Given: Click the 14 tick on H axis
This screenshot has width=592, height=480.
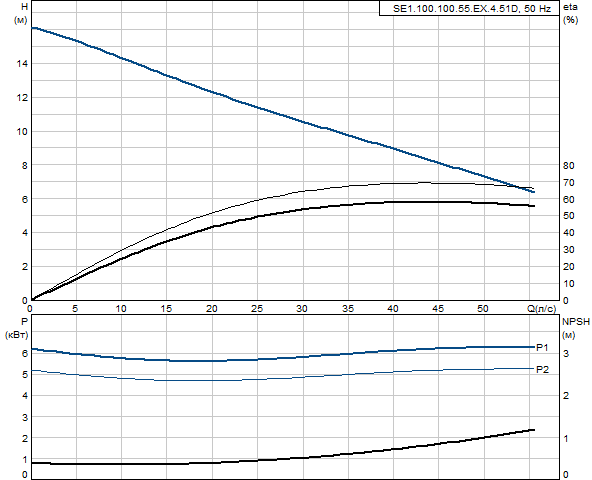Looking at the screenshot, I should pyautogui.click(x=22, y=63).
